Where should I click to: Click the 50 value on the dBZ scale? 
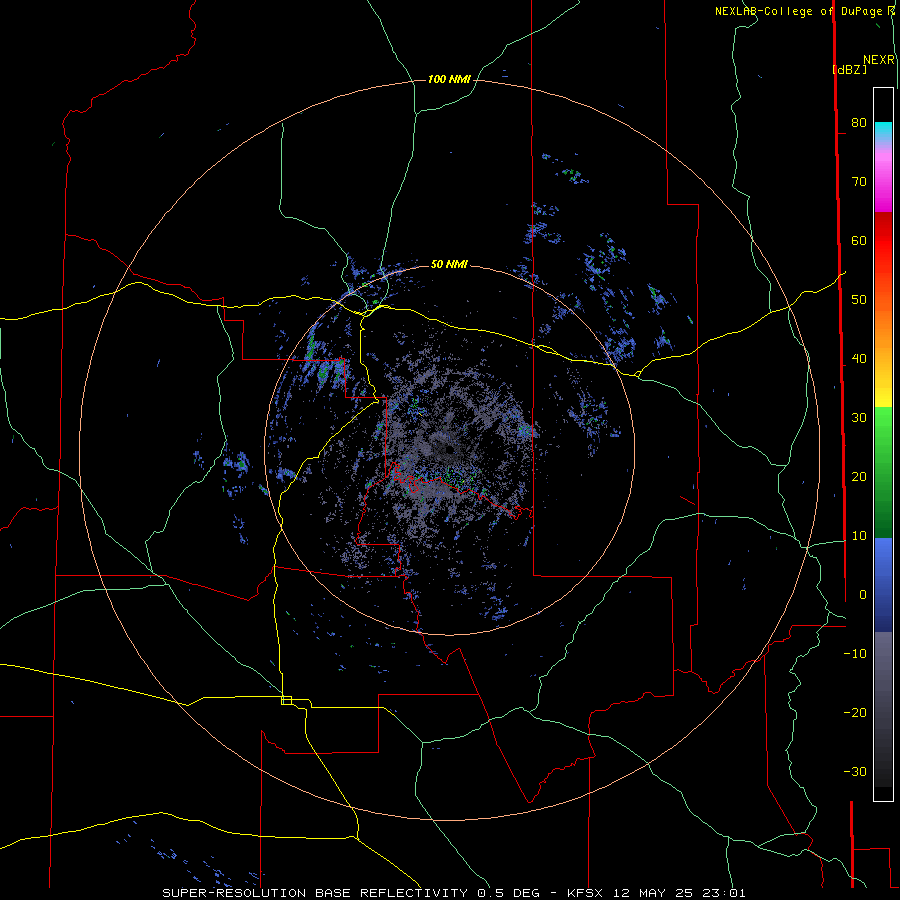coord(859,300)
